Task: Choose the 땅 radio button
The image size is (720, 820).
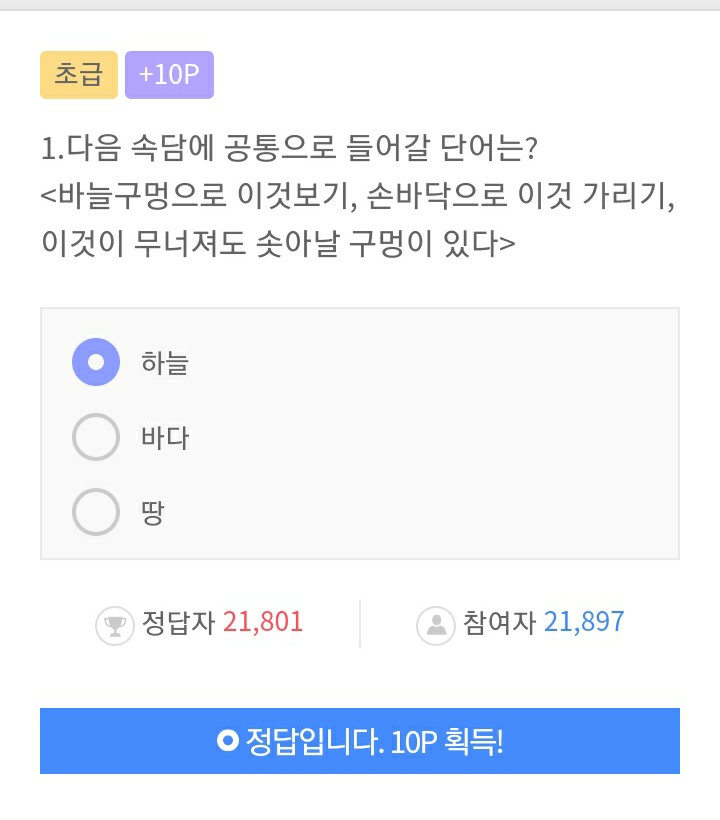Action: tap(96, 513)
